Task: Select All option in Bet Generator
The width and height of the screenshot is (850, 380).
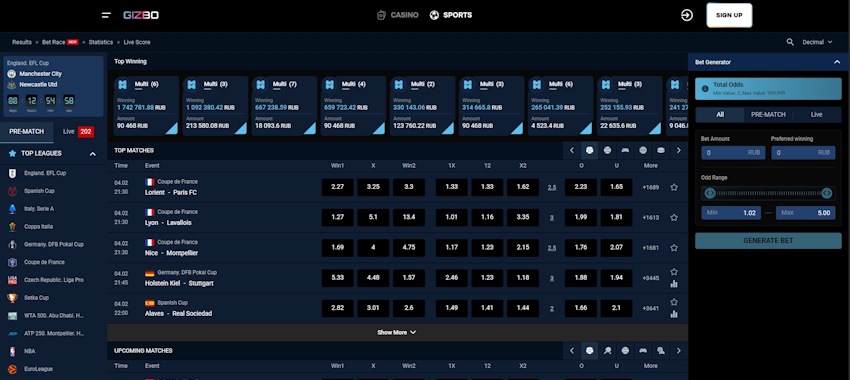Action: 720,114
